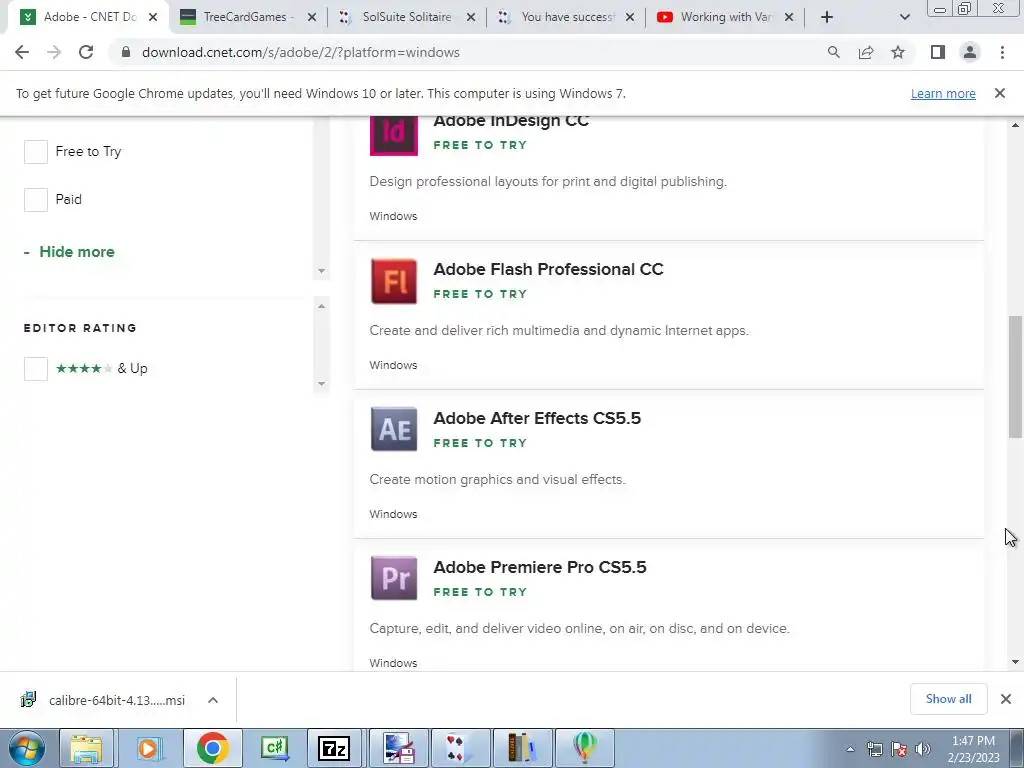Open 7-Zip from the taskbar
This screenshot has width=1024, height=768.
[x=334, y=748]
